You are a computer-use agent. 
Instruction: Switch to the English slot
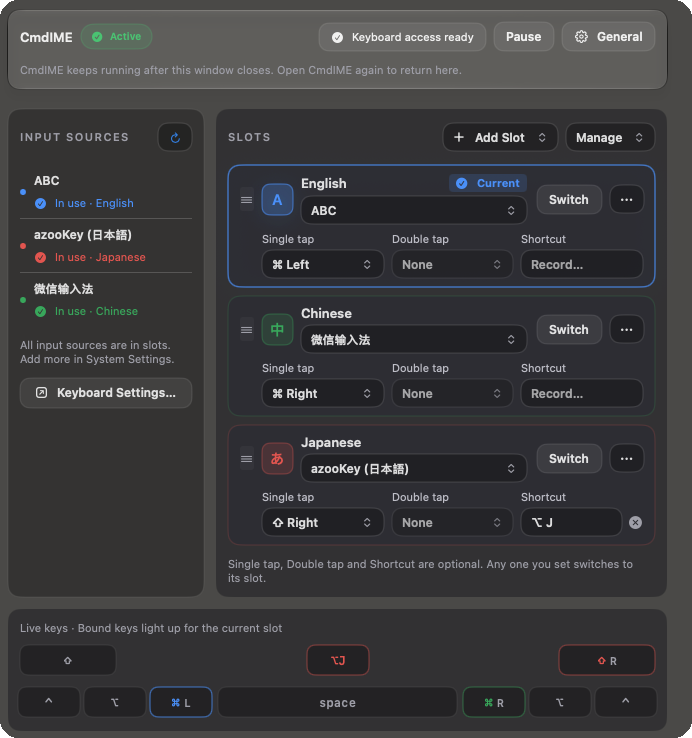[569, 200]
